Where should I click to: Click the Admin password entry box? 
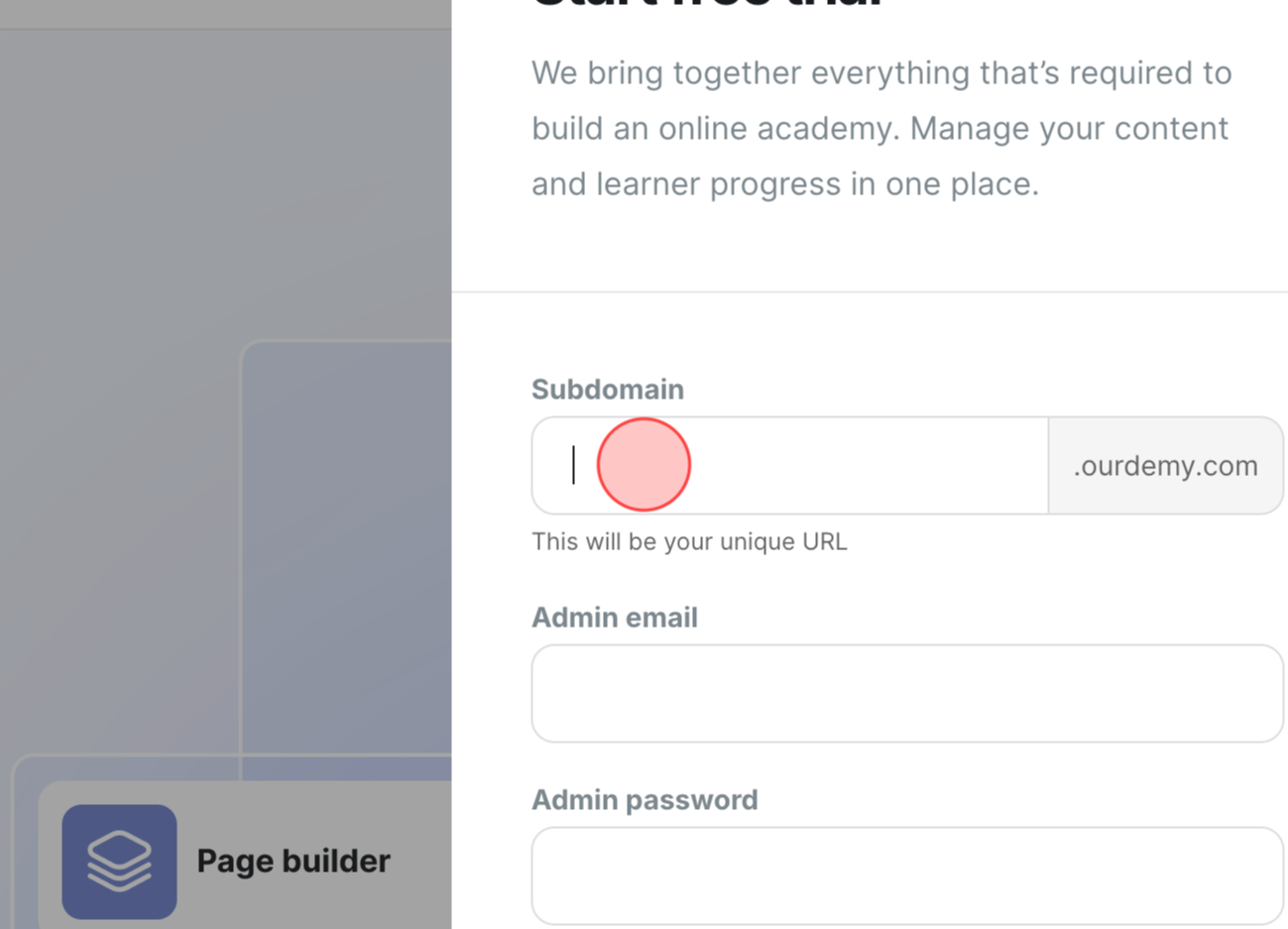[906, 874]
